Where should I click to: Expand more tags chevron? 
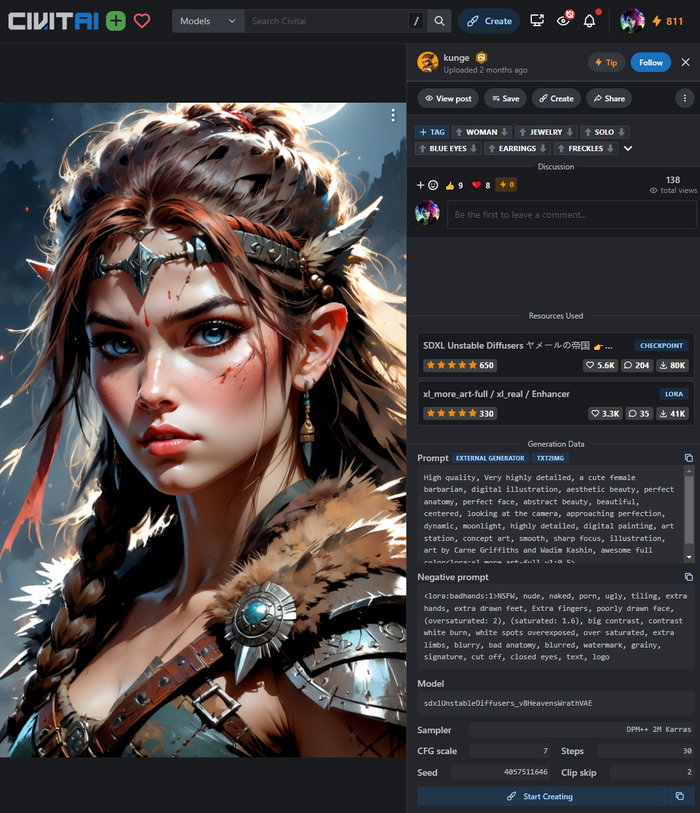[628, 149]
